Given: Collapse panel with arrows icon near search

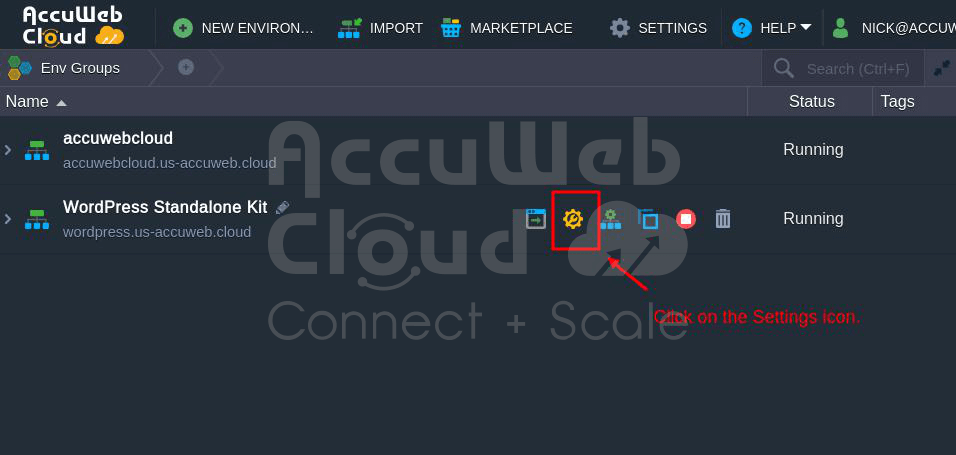Looking at the screenshot, I should [942, 68].
